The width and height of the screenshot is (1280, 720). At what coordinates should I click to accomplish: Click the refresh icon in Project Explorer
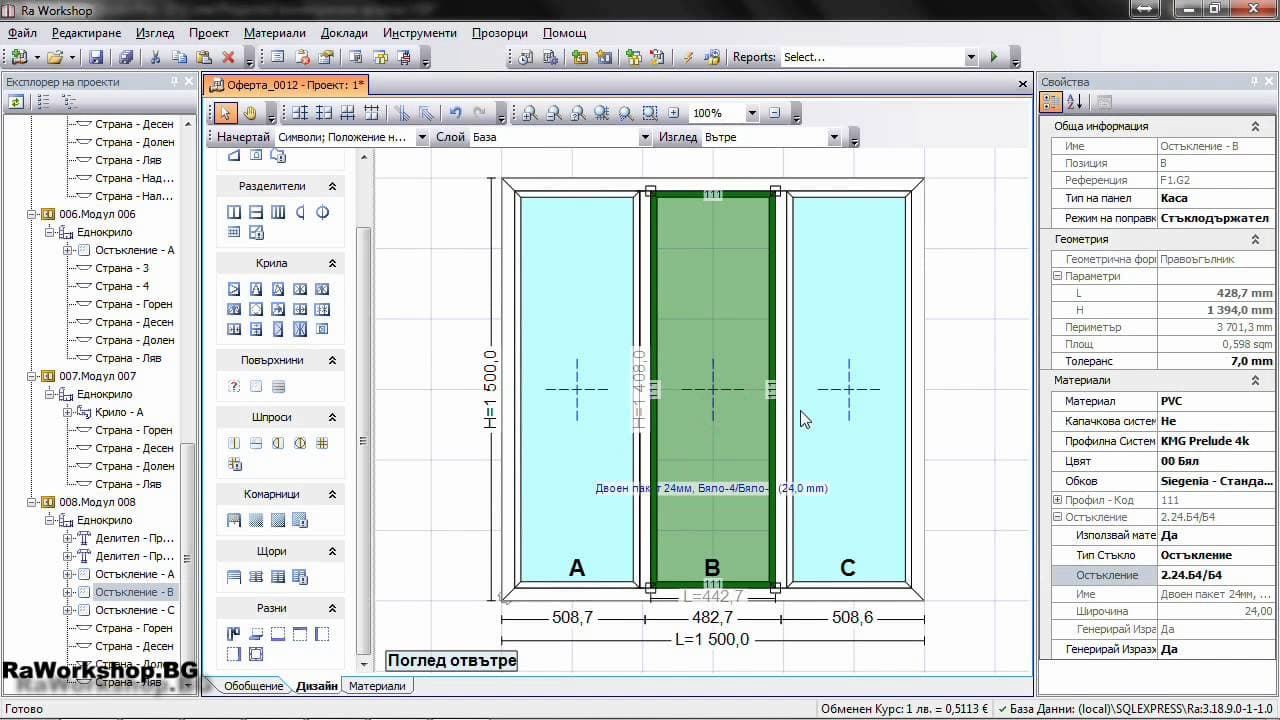click(16, 101)
